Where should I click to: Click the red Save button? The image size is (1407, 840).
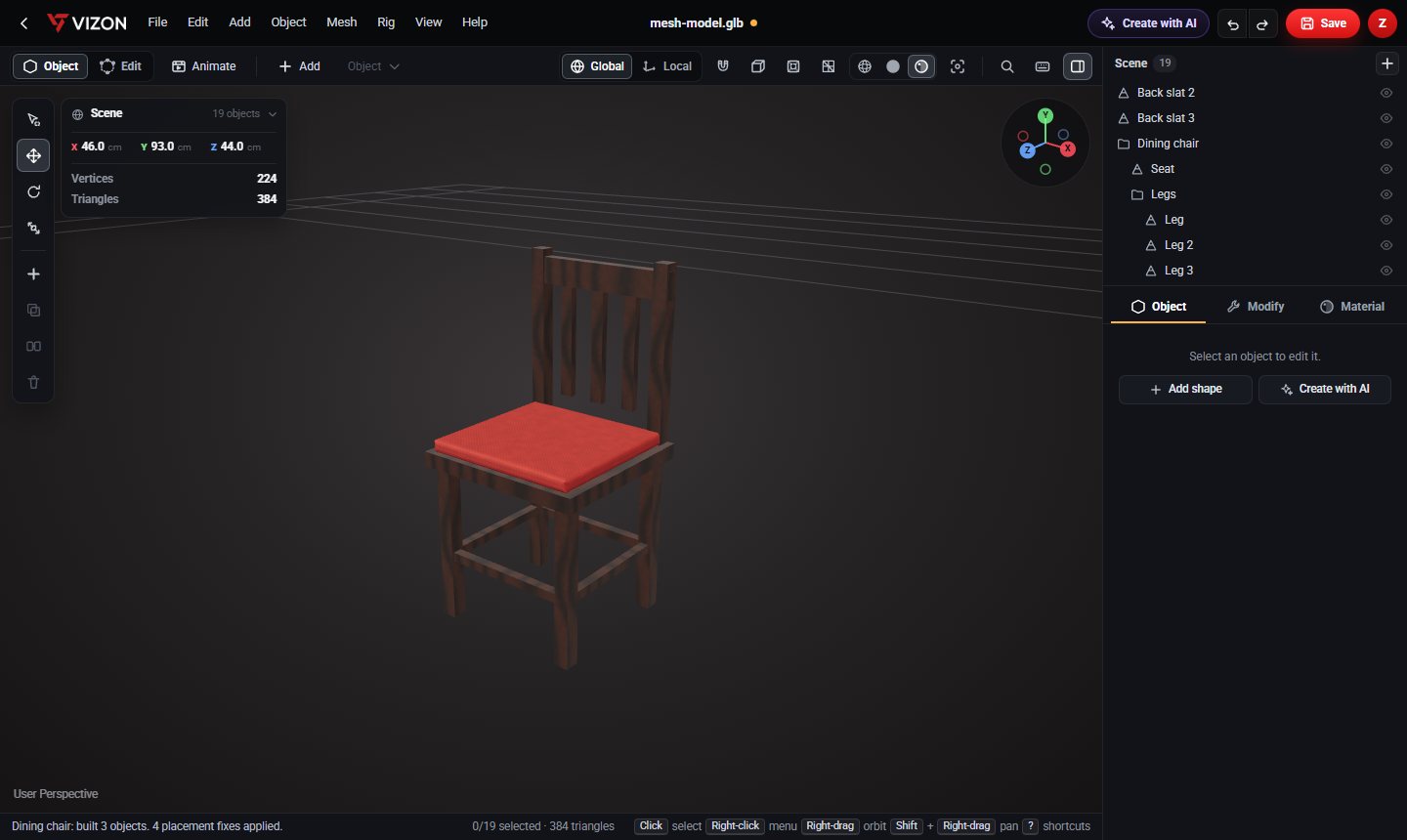pos(1323,23)
